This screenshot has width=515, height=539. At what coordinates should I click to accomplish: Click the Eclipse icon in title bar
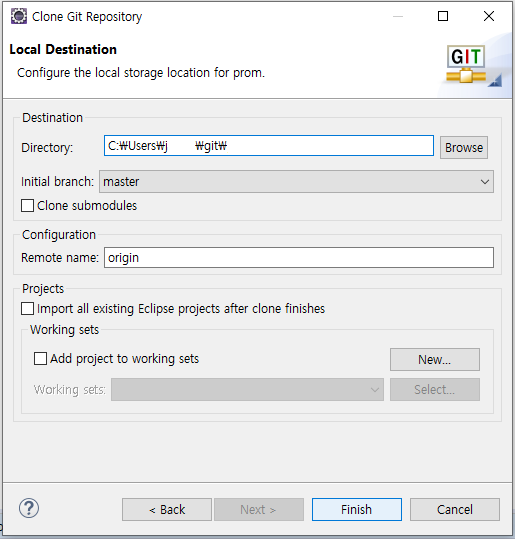tap(19, 16)
